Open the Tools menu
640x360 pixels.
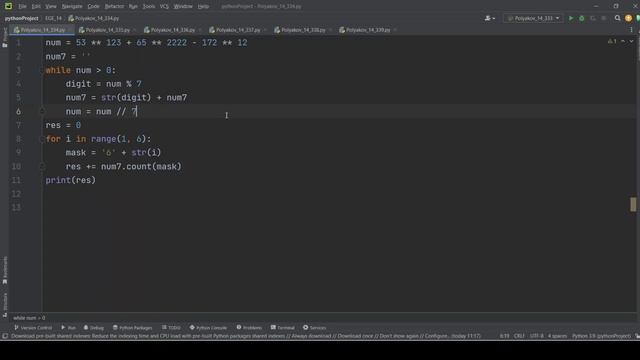pos(149,6)
